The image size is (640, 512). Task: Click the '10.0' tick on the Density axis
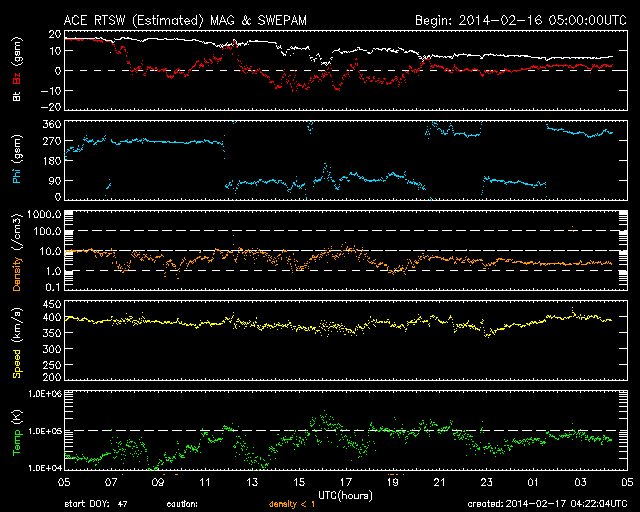[x=50, y=251]
